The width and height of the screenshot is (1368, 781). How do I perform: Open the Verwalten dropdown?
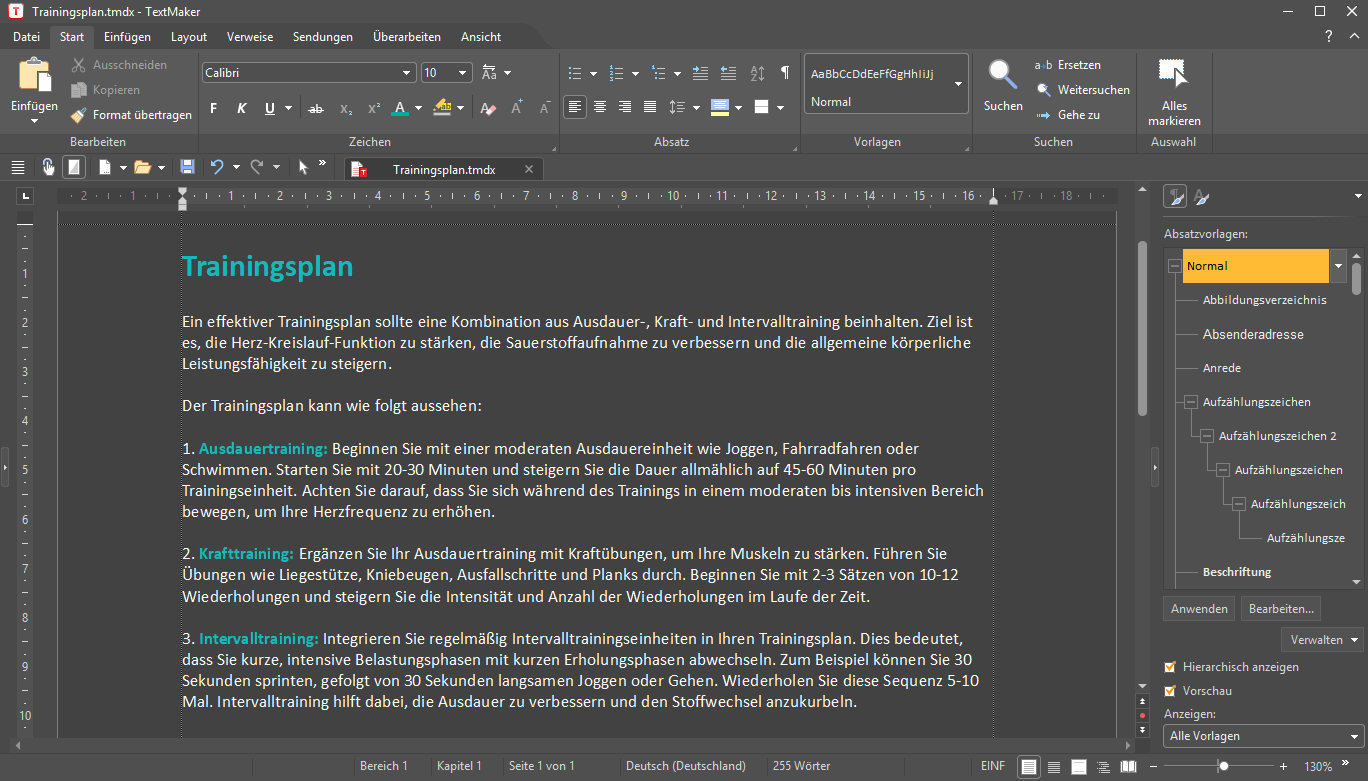(1322, 639)
